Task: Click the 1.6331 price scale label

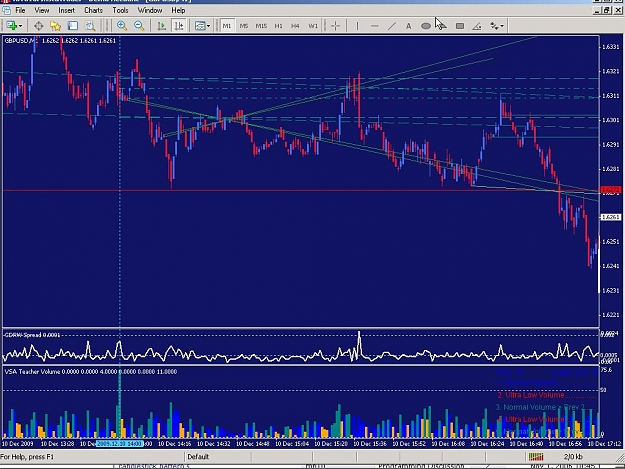Action: click(x=610, y=47)
